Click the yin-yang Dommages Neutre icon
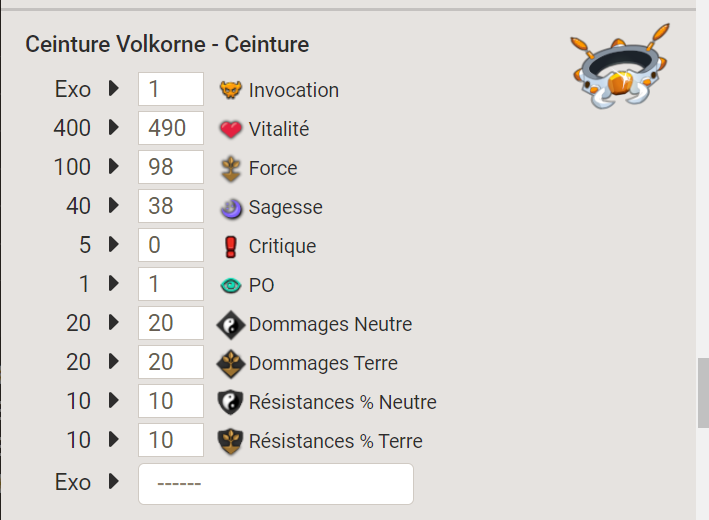 [x=231, y=325]
